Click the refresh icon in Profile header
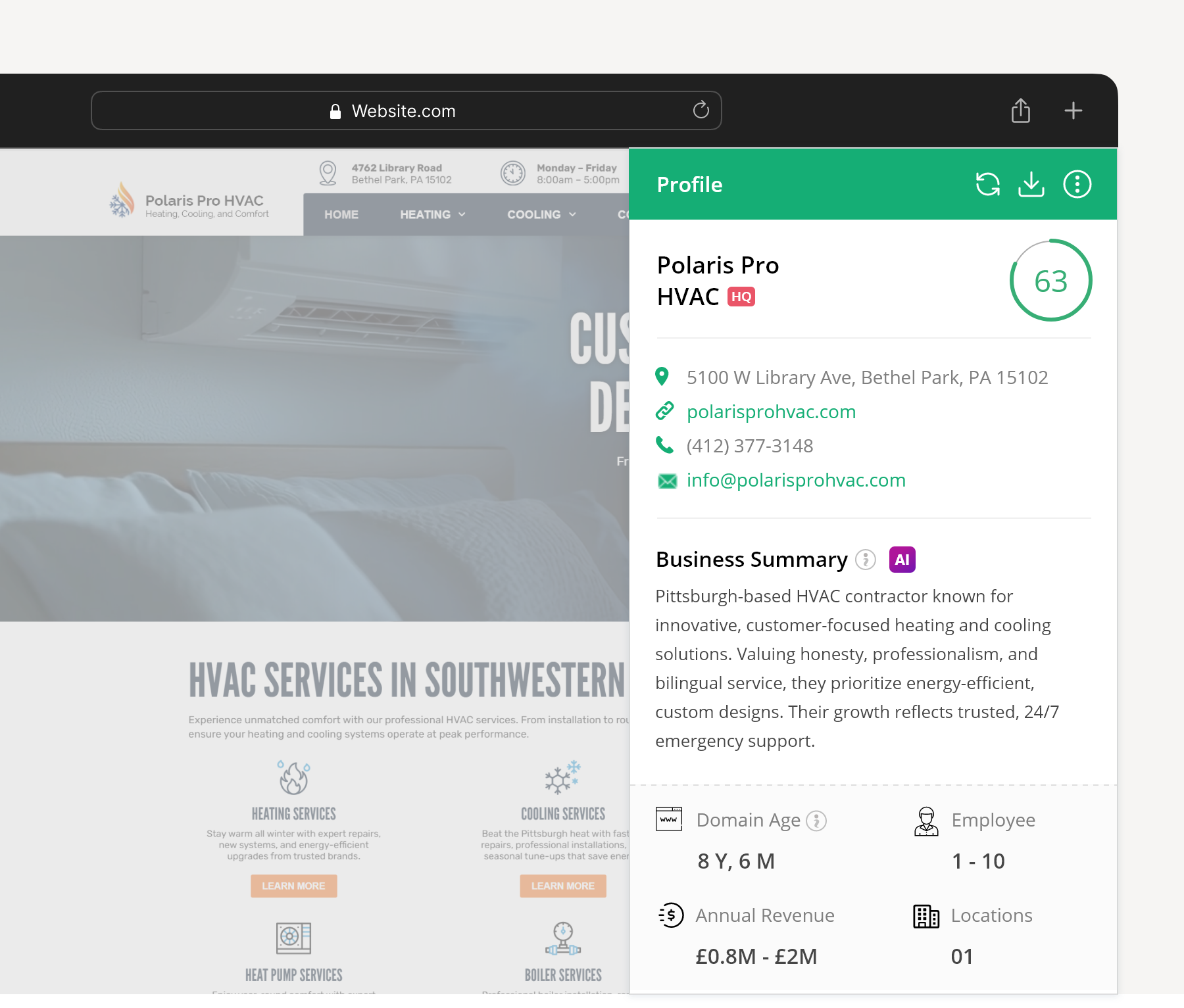This screenshot has width=1184, height=1008. (x=987, y=185)
